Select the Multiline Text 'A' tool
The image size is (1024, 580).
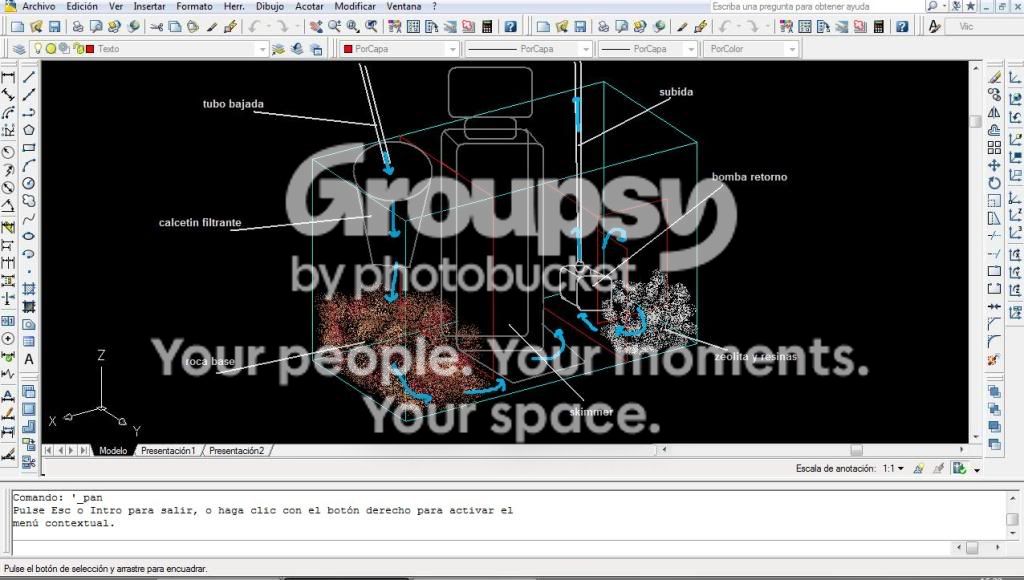click(29, 359)
